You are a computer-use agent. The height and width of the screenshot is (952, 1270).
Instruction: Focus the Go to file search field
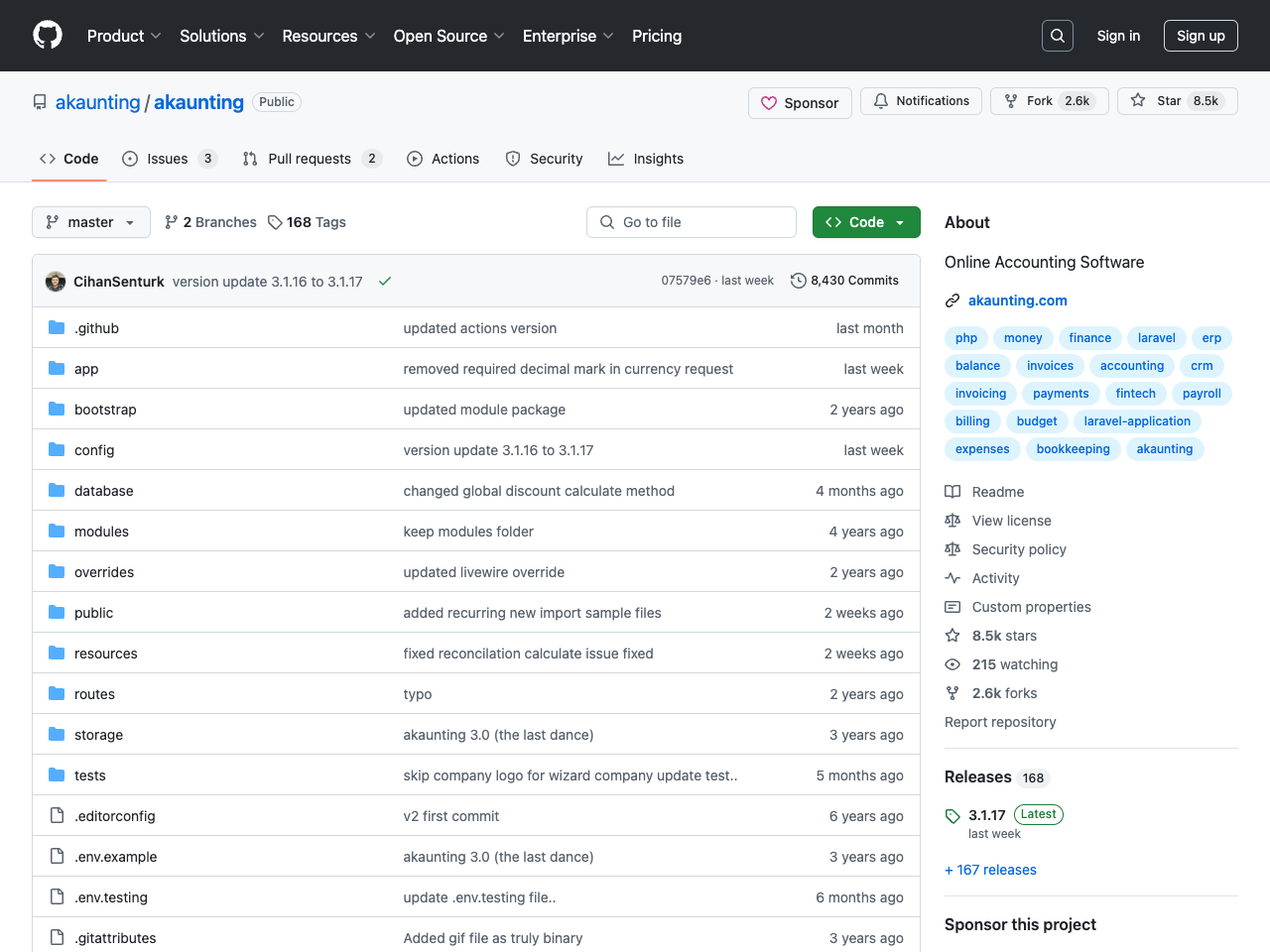coord(692,222)
